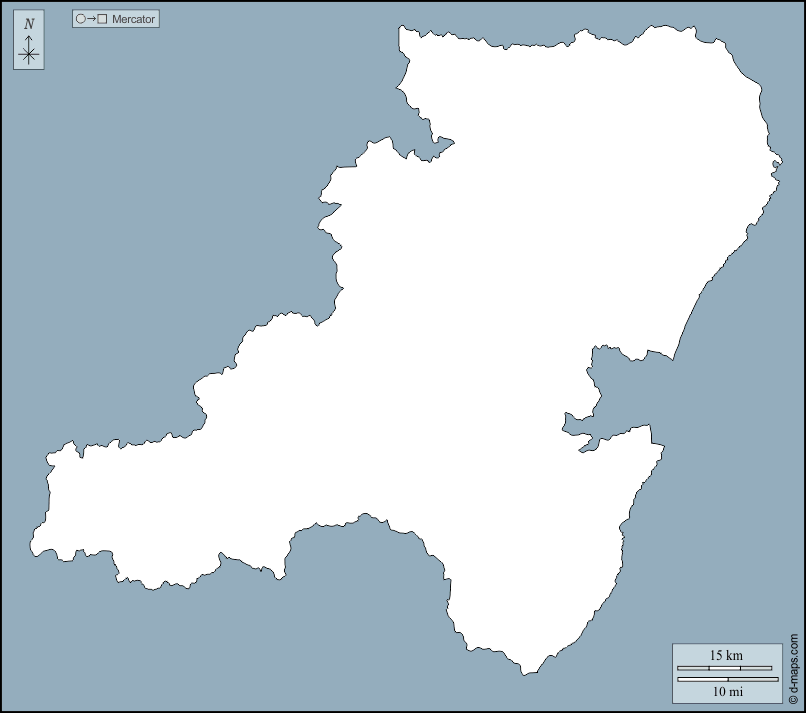Click the arrow between circle and square
The height and width of the screenshot is (713, 806).
[x=91, y=19]
